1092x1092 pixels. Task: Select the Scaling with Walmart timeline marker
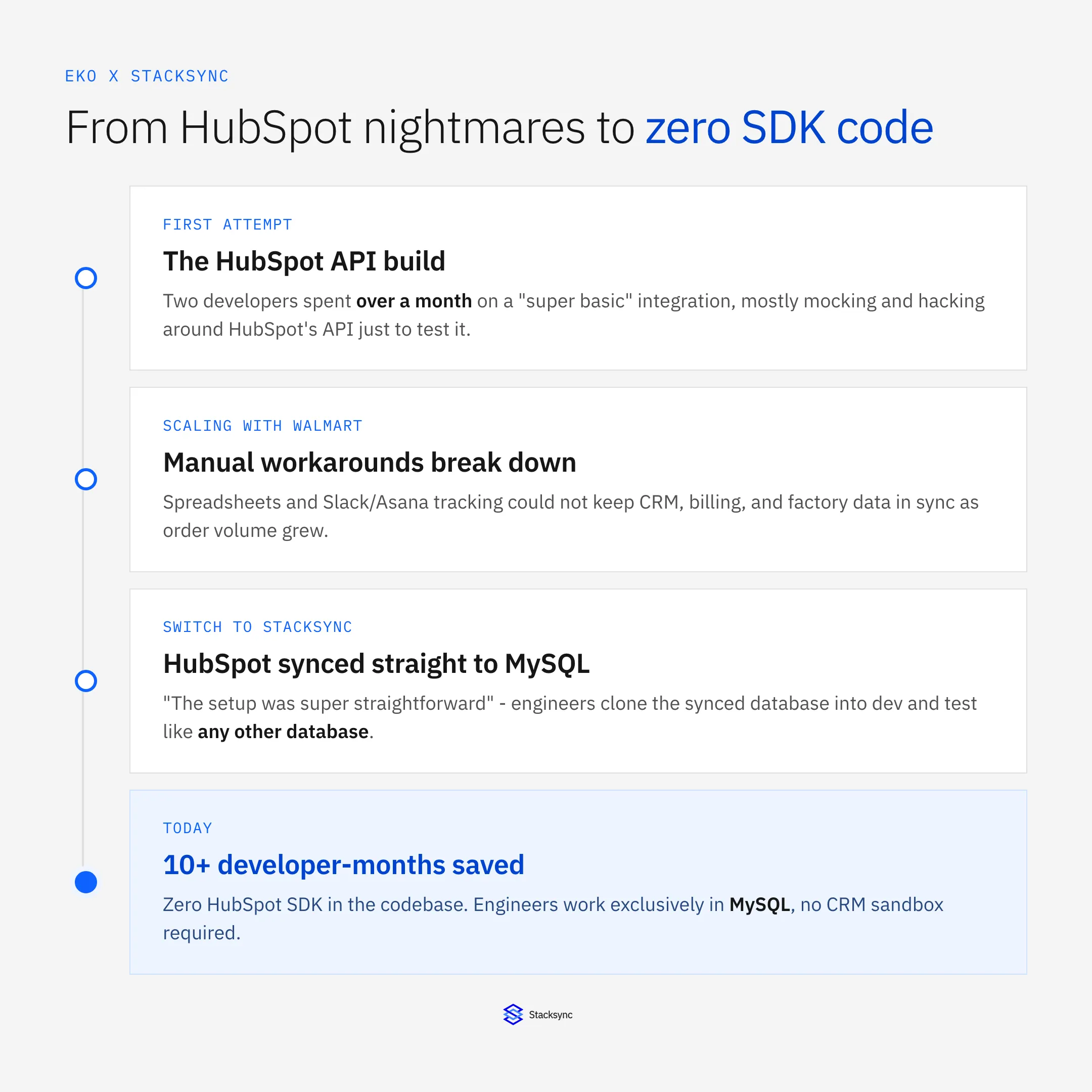click(86, 479)
